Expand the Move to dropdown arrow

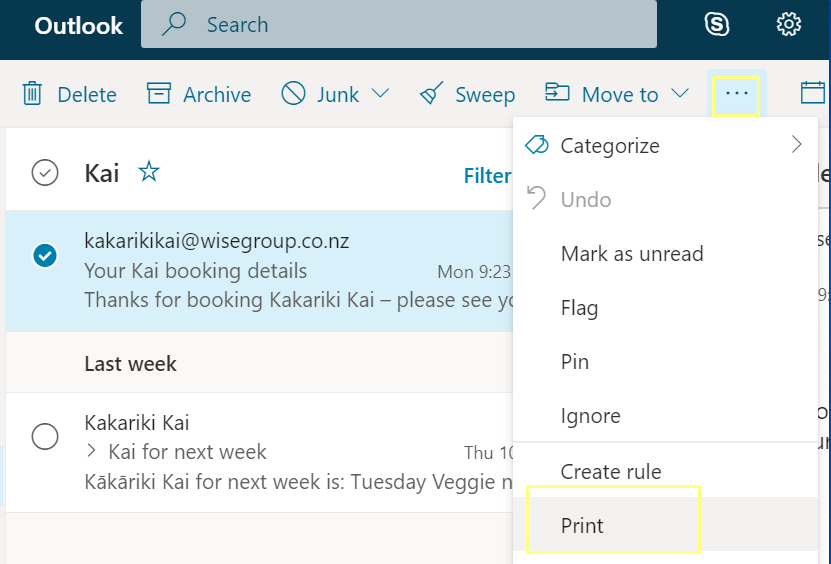pyautogui.click(x=680, y=94)
